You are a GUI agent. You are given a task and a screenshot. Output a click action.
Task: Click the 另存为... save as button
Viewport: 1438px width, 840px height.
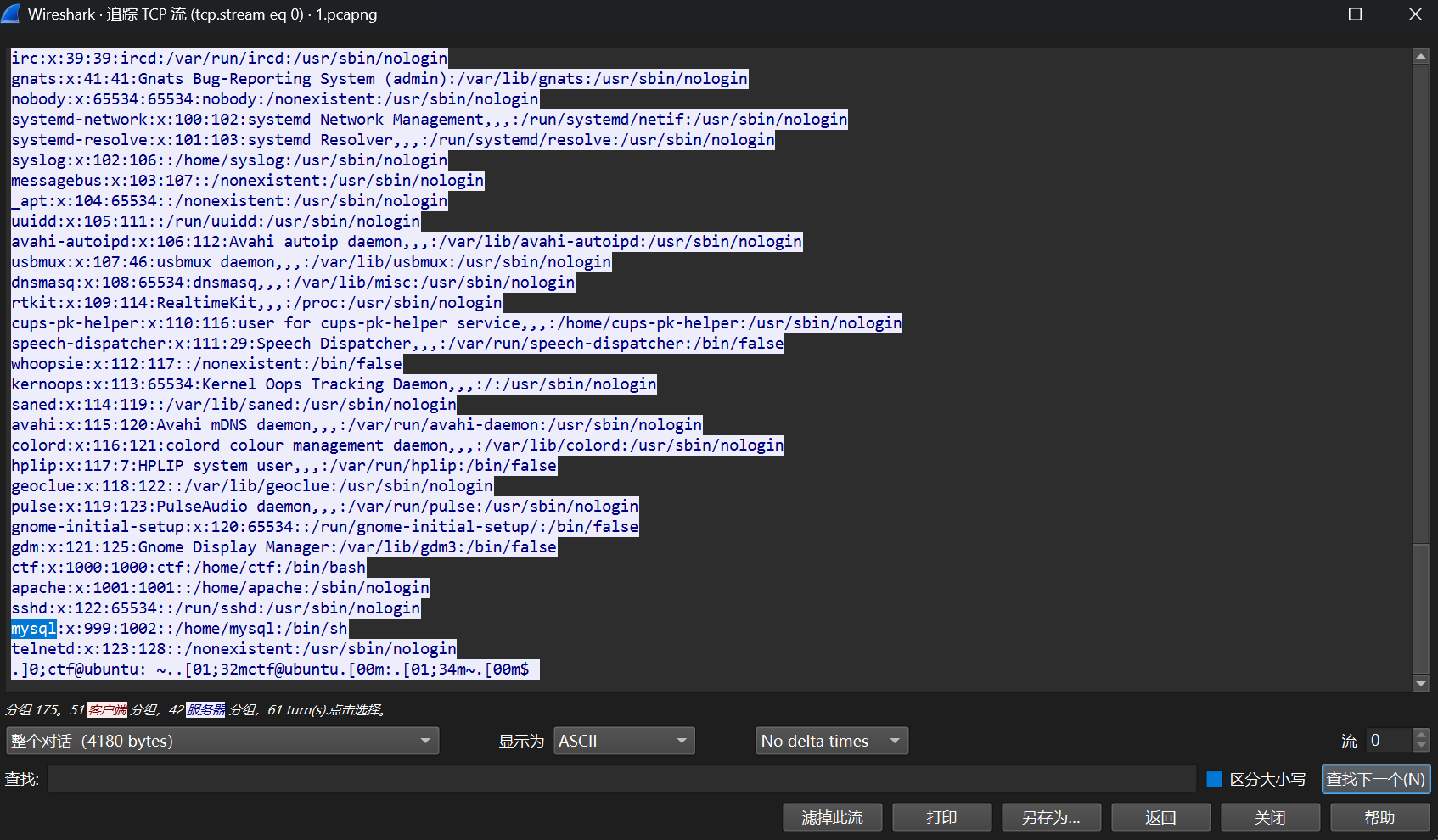click(x=1052, y=817)
